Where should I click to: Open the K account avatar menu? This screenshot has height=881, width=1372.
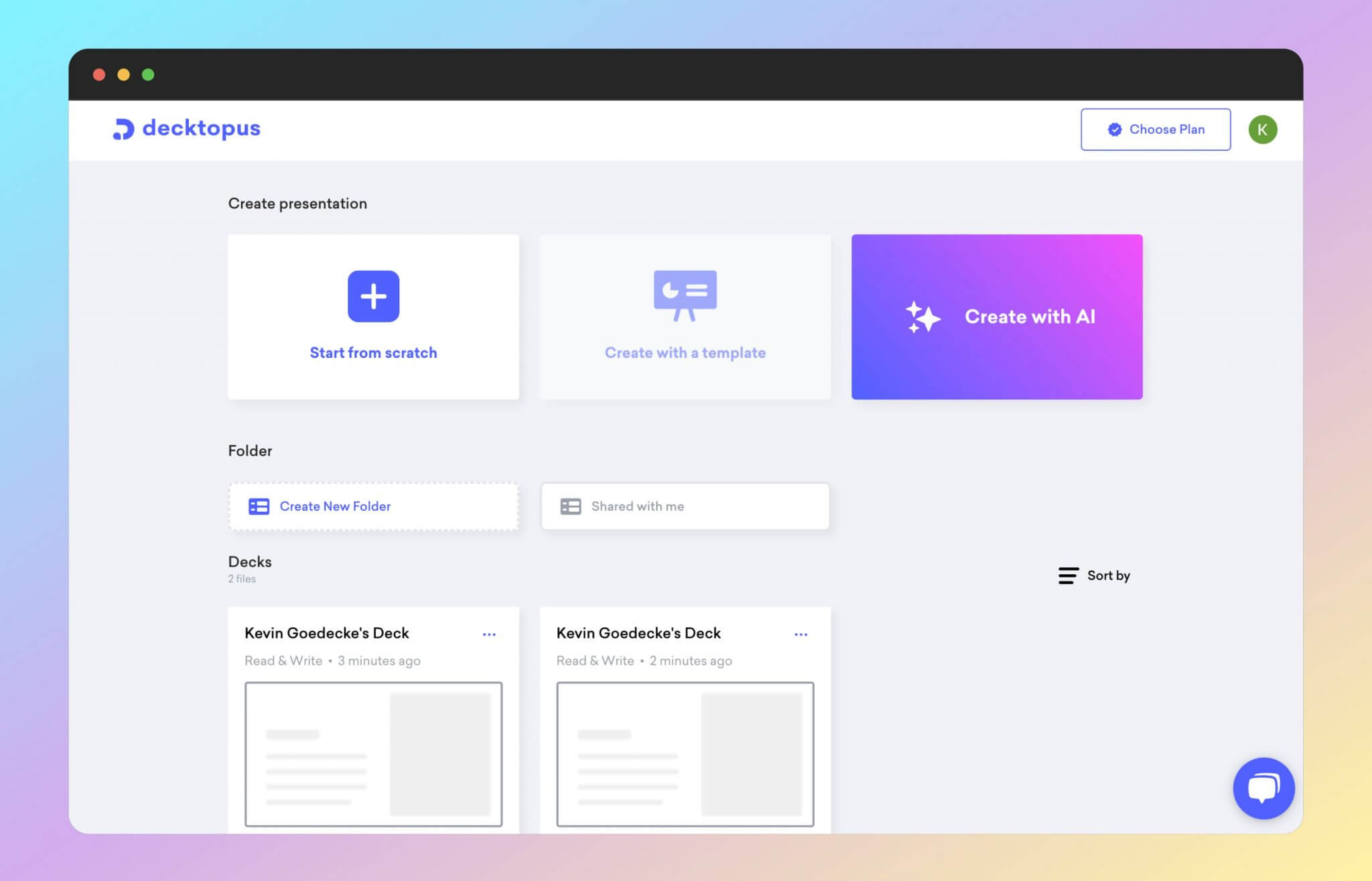click(x=1262, y=129)
